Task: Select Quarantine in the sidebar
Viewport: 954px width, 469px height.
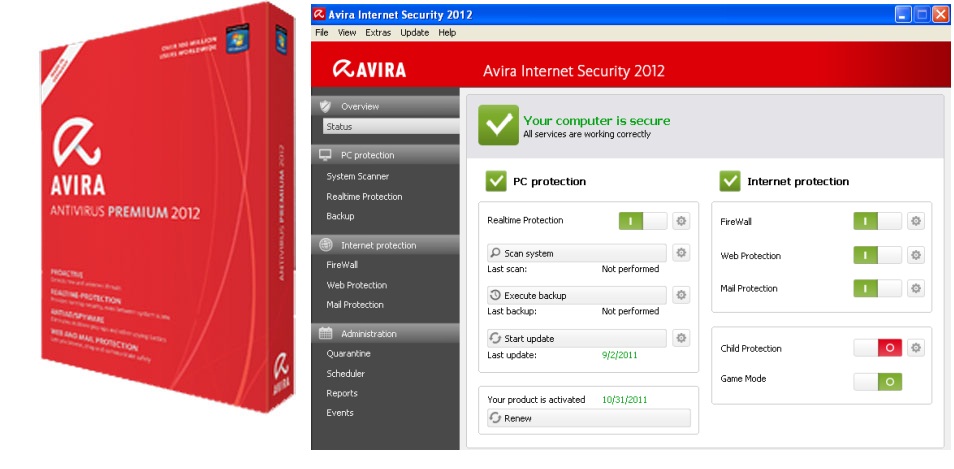Action: point(348,353)
